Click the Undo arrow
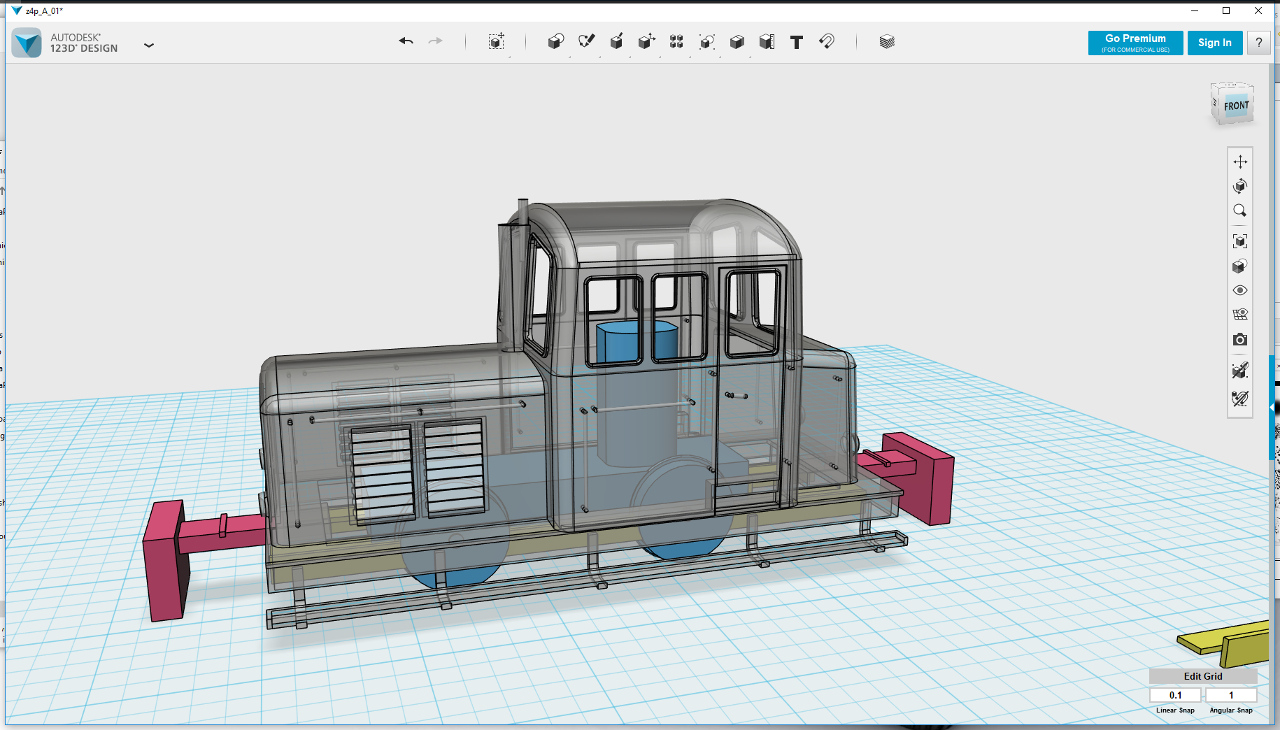 406,41
